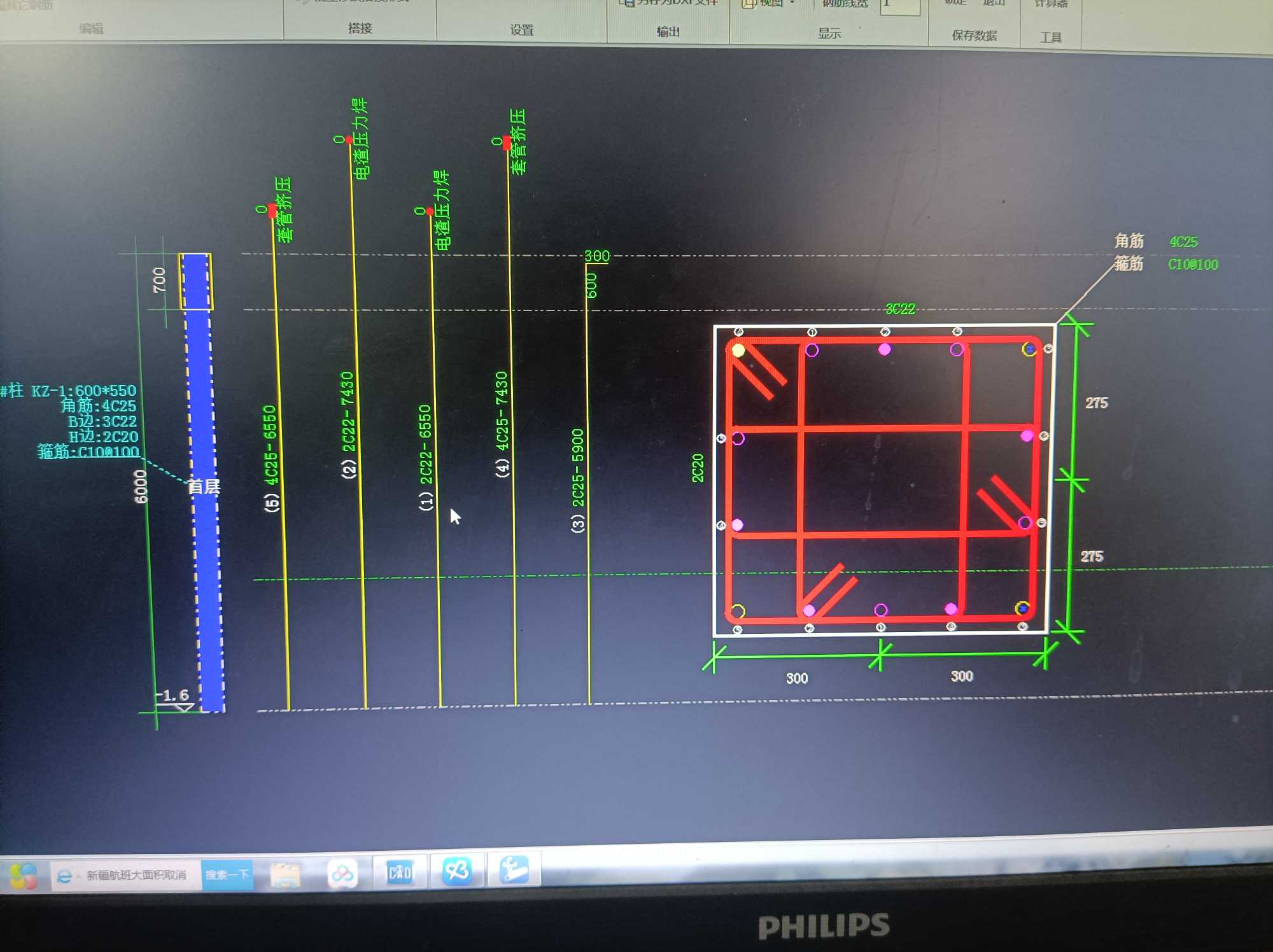Click the 箍筋 C10@100 legend value
Viewport: 1273px width, 952px height.
coord(1193,264)
